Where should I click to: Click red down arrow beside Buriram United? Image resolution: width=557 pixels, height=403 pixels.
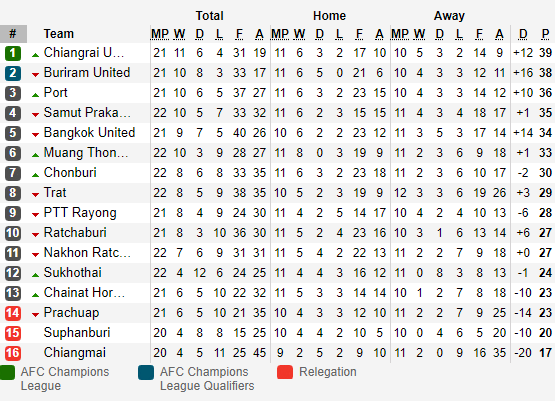click(35, 75)
